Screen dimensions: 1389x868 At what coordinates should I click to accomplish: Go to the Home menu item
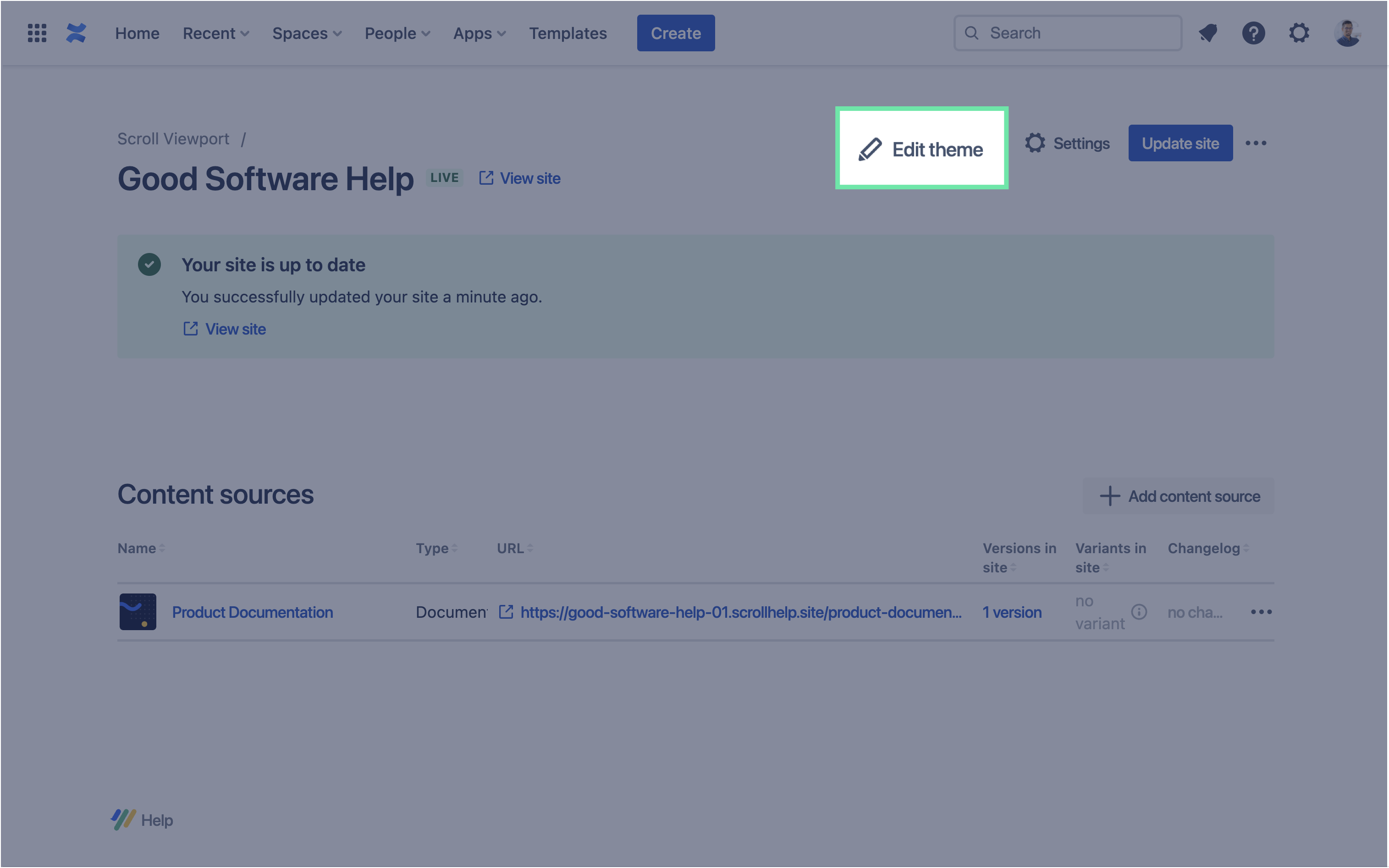137,33
